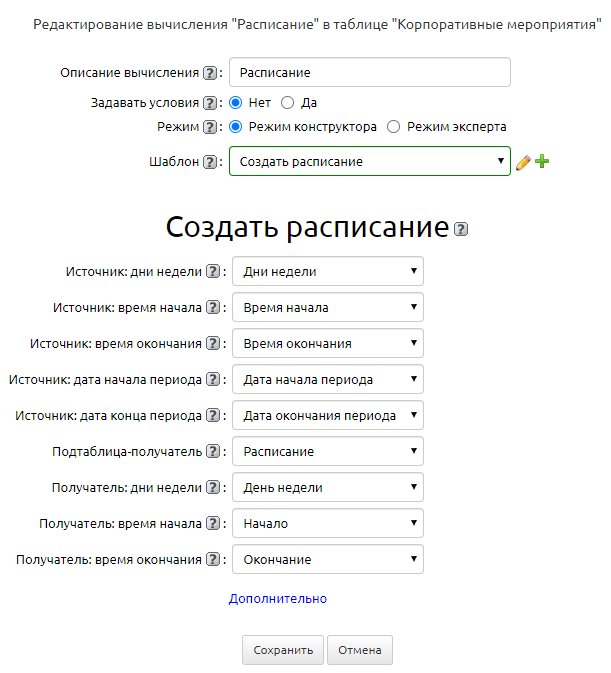Click the Описание вычисления text field
The image size is (611, 673).
click(370, 73)
